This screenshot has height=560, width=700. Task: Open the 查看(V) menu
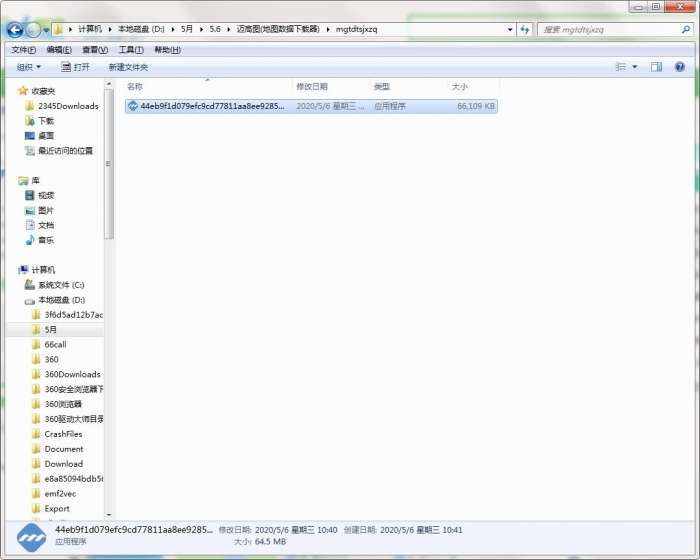pyautogui.click(x=95, y=50)
